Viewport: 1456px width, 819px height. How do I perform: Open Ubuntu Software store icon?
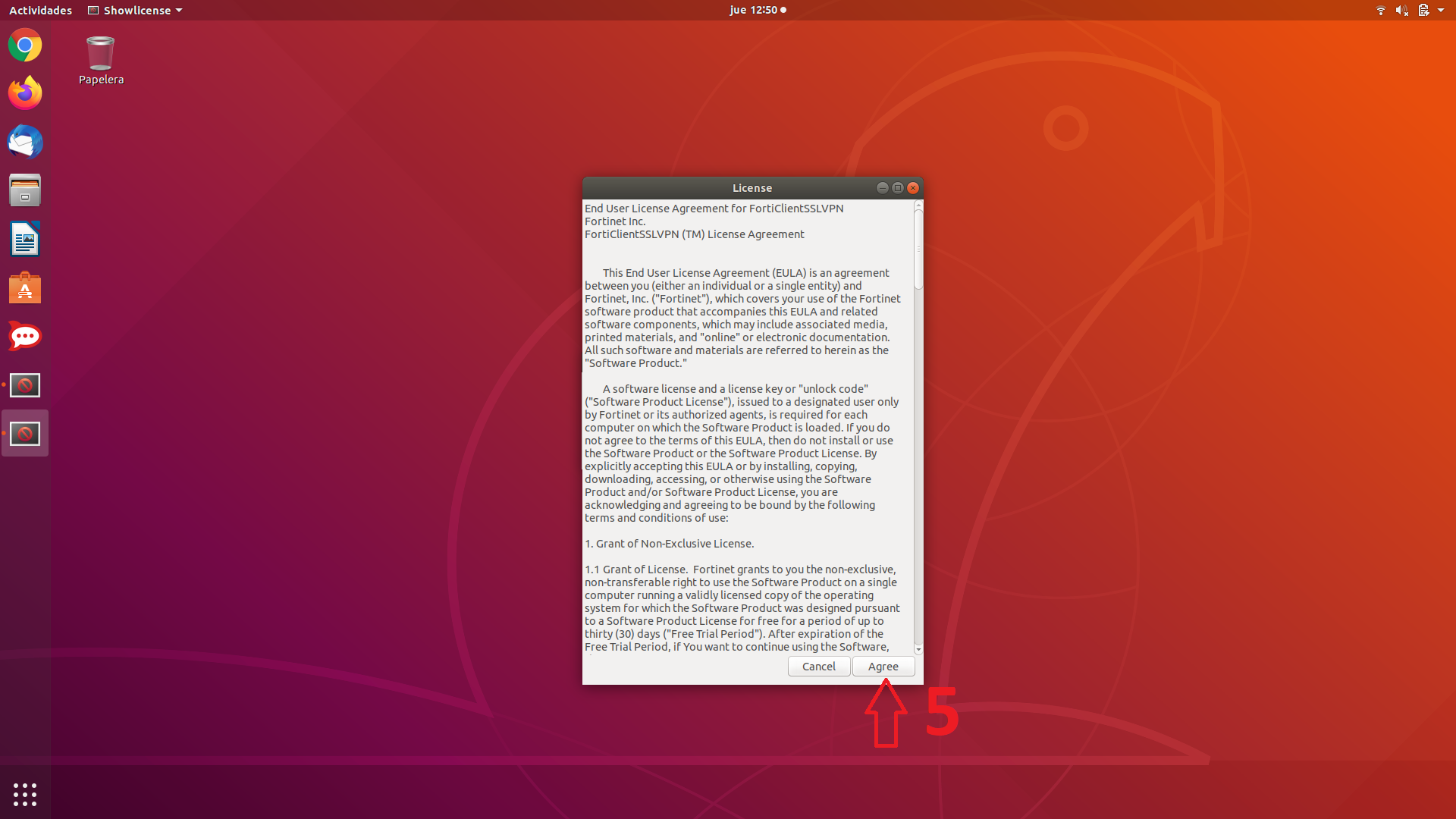(x=25, y=288)
